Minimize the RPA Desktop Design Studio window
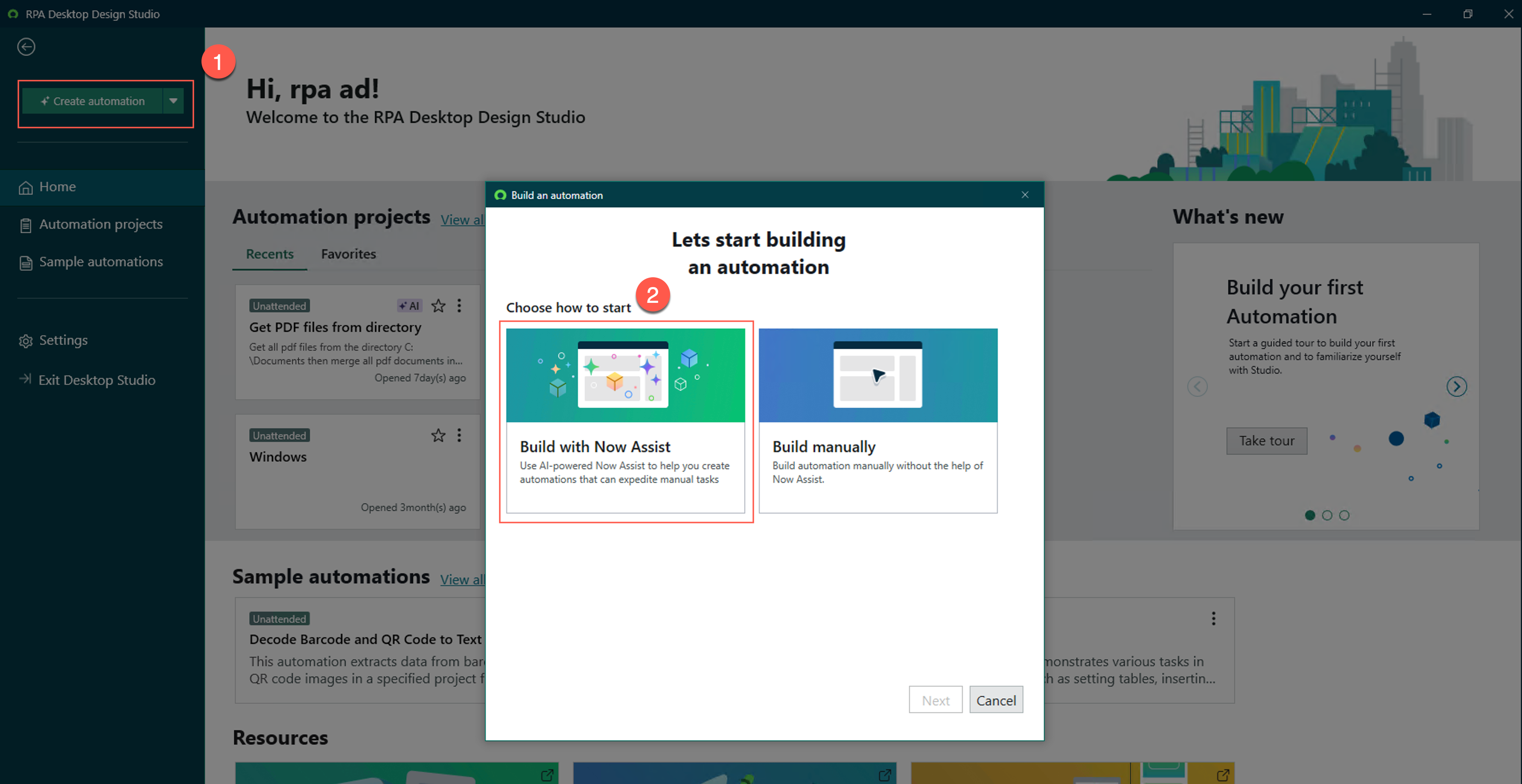This screenshot has height=784, width=1522. [x=1427, y=14]
